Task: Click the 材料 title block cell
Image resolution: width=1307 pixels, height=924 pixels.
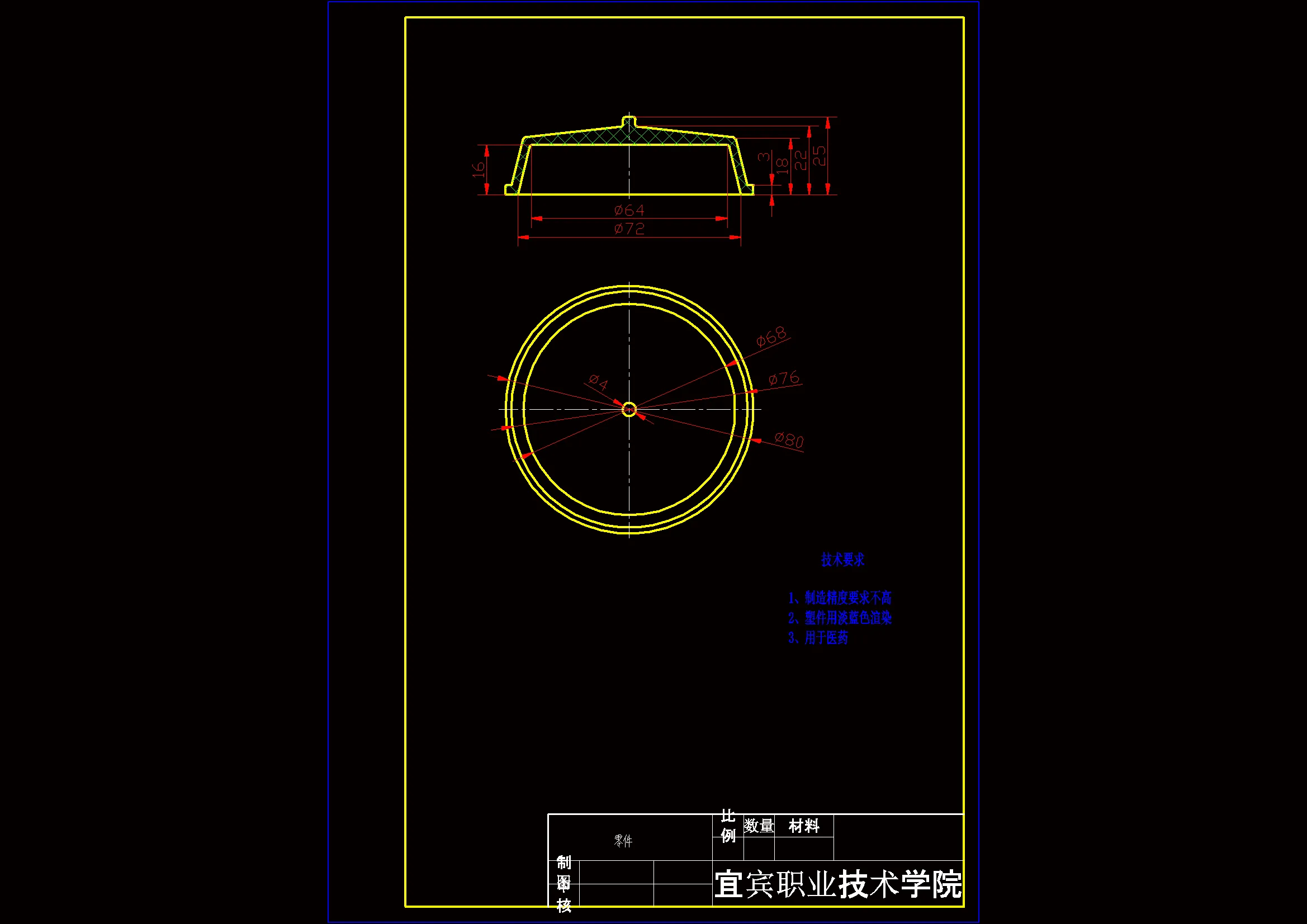Action: (x=804, y=826)
